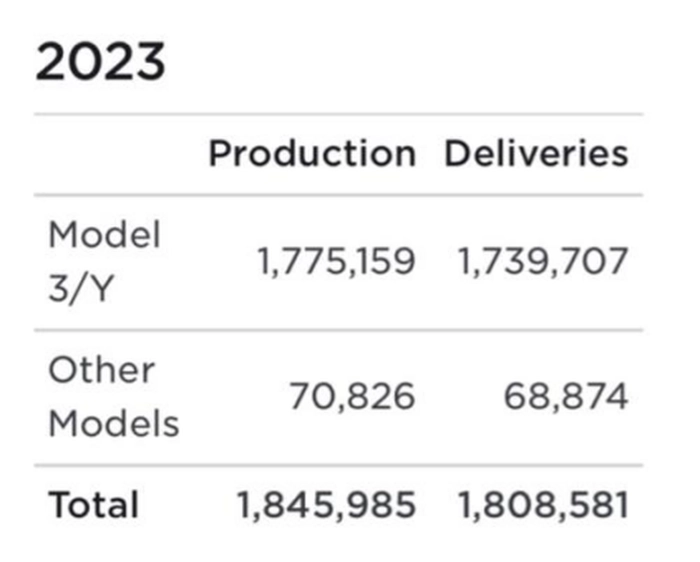700x562 pixels.
Task: Click the "2023" year heading
Action: point(100,63)
